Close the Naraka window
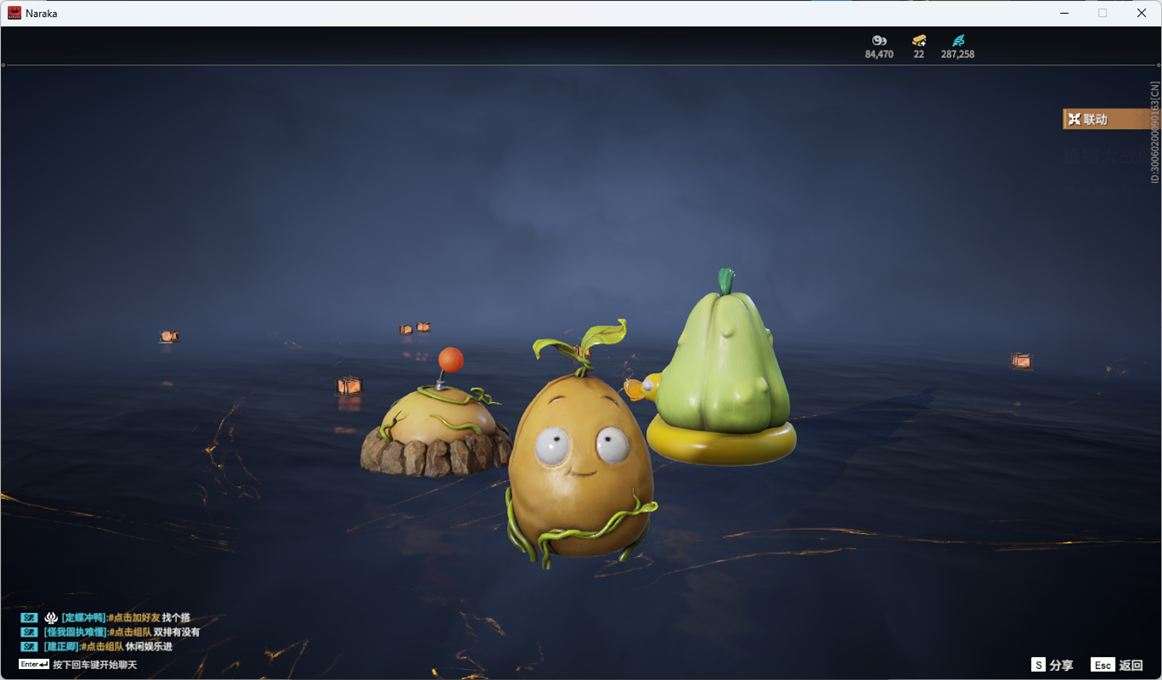 pos(1141,13)
